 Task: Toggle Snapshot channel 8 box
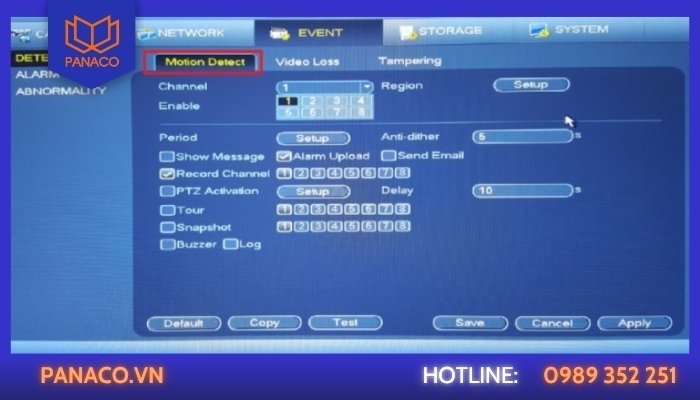tap(403, 227)
